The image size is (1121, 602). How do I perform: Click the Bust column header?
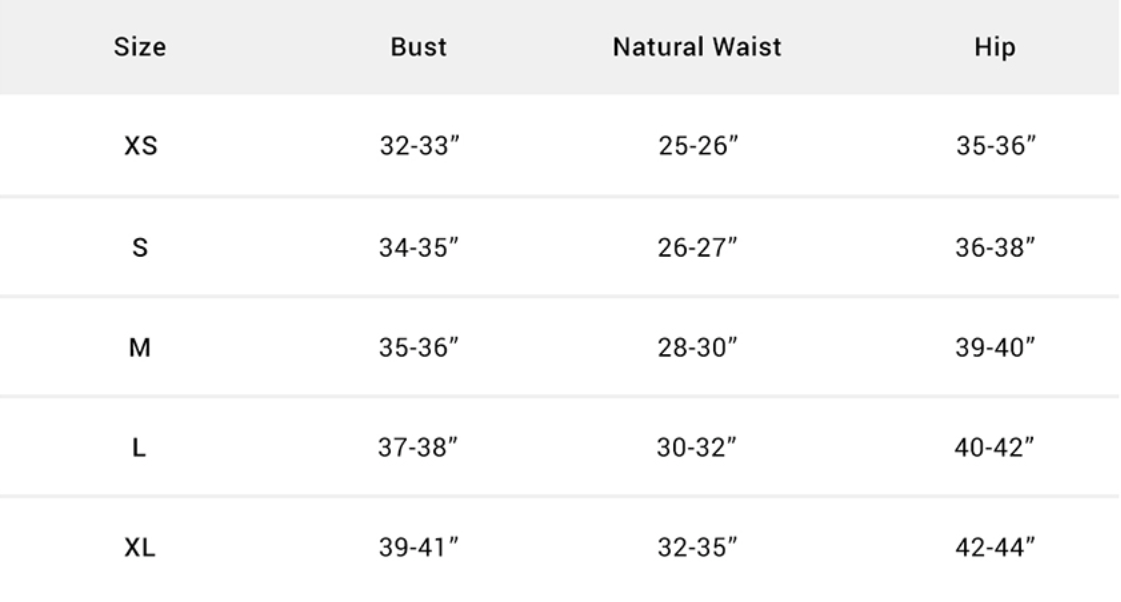pyautogui.click(x=416, y=48)
